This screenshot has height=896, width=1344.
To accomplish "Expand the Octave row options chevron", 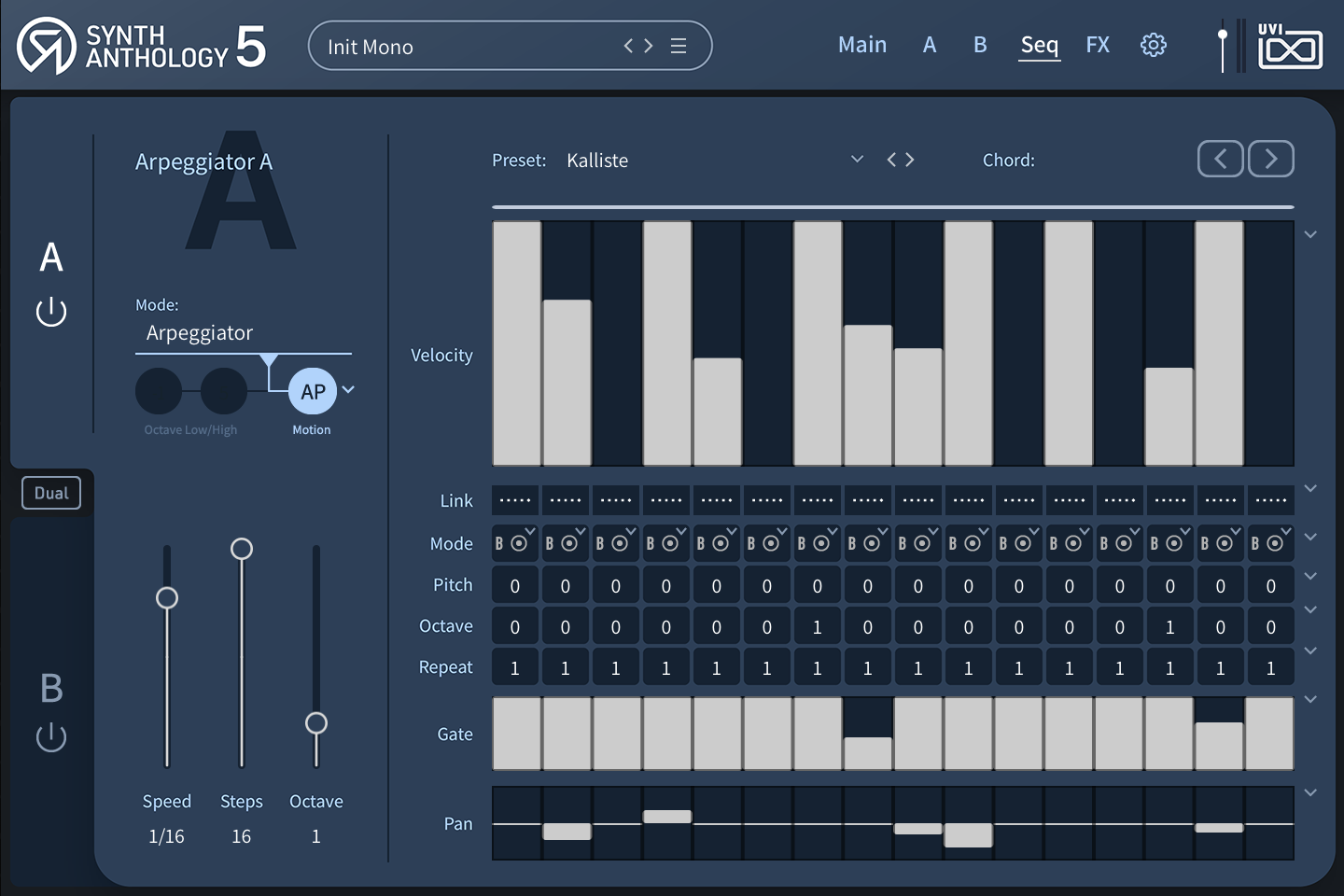I will 1310,609.
